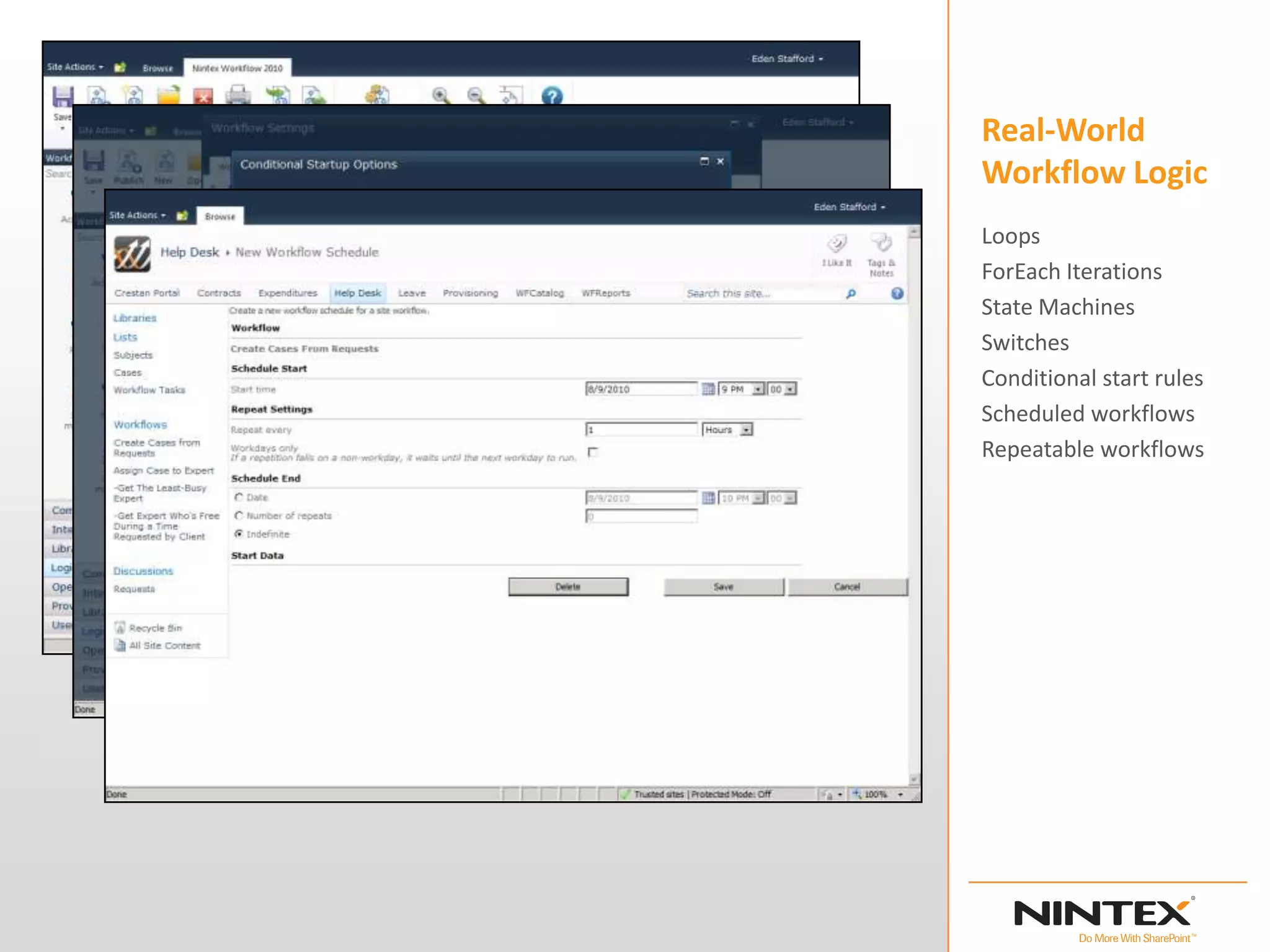This screenshot has width=1270, height=952.
Task: Open Workflow Tasks sidebar link
Action: click(x=149, y=390)
